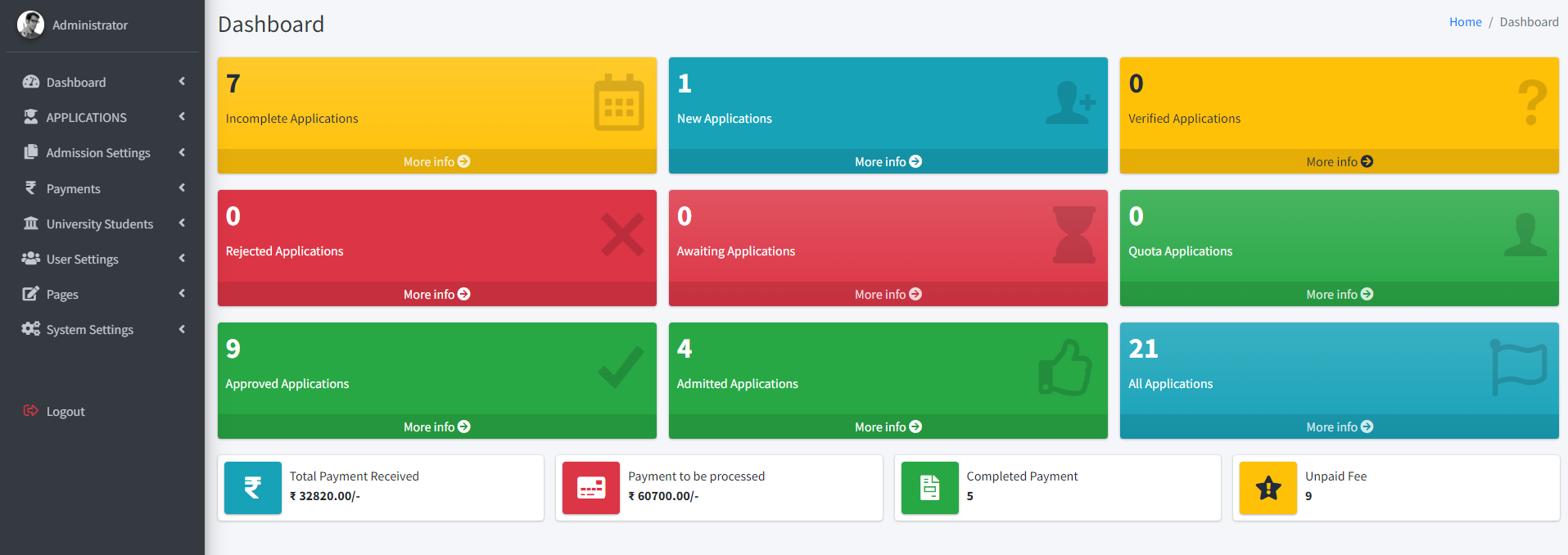This screenshot has width=1568, height=555.
Task: Click the Payments rupee icon in sidebar
Action: pyautogui.click(x=31, y=187)
